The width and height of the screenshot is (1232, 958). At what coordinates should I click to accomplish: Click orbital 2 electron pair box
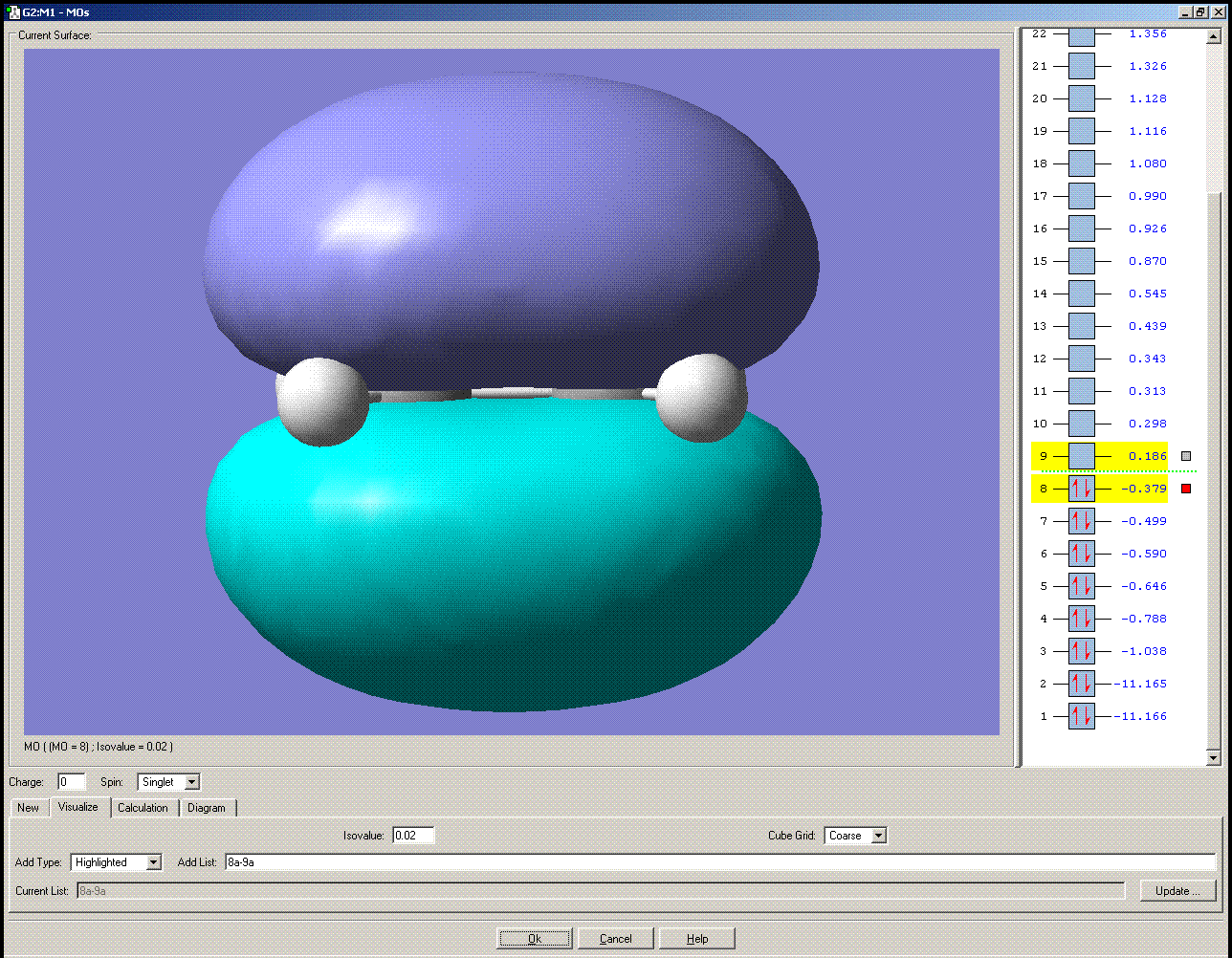1081,684
